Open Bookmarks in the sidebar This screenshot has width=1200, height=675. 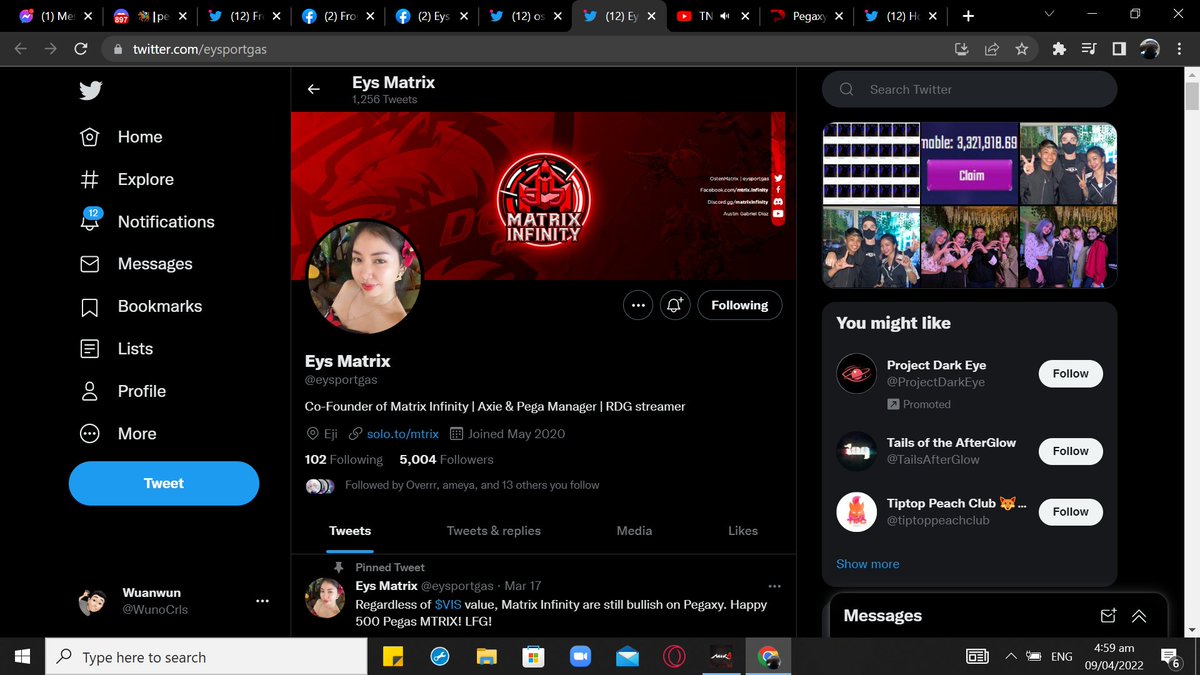pyautogui.click(x=141, y=306)
